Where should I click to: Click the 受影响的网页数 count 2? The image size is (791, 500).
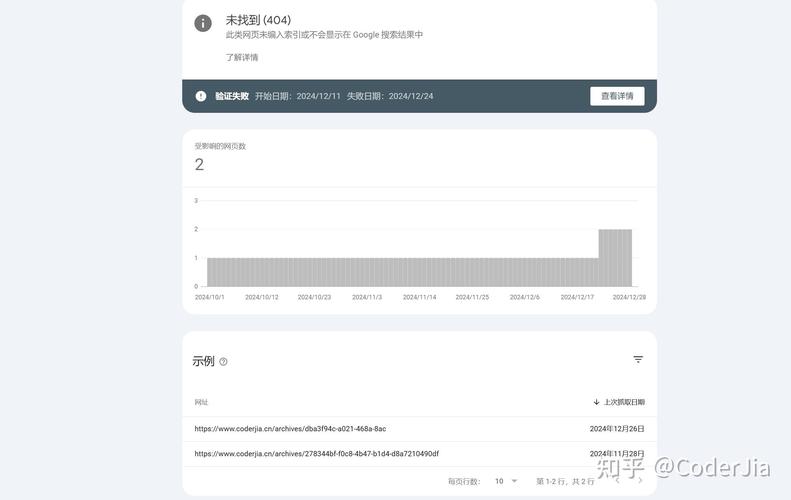[x=199, y=164]
